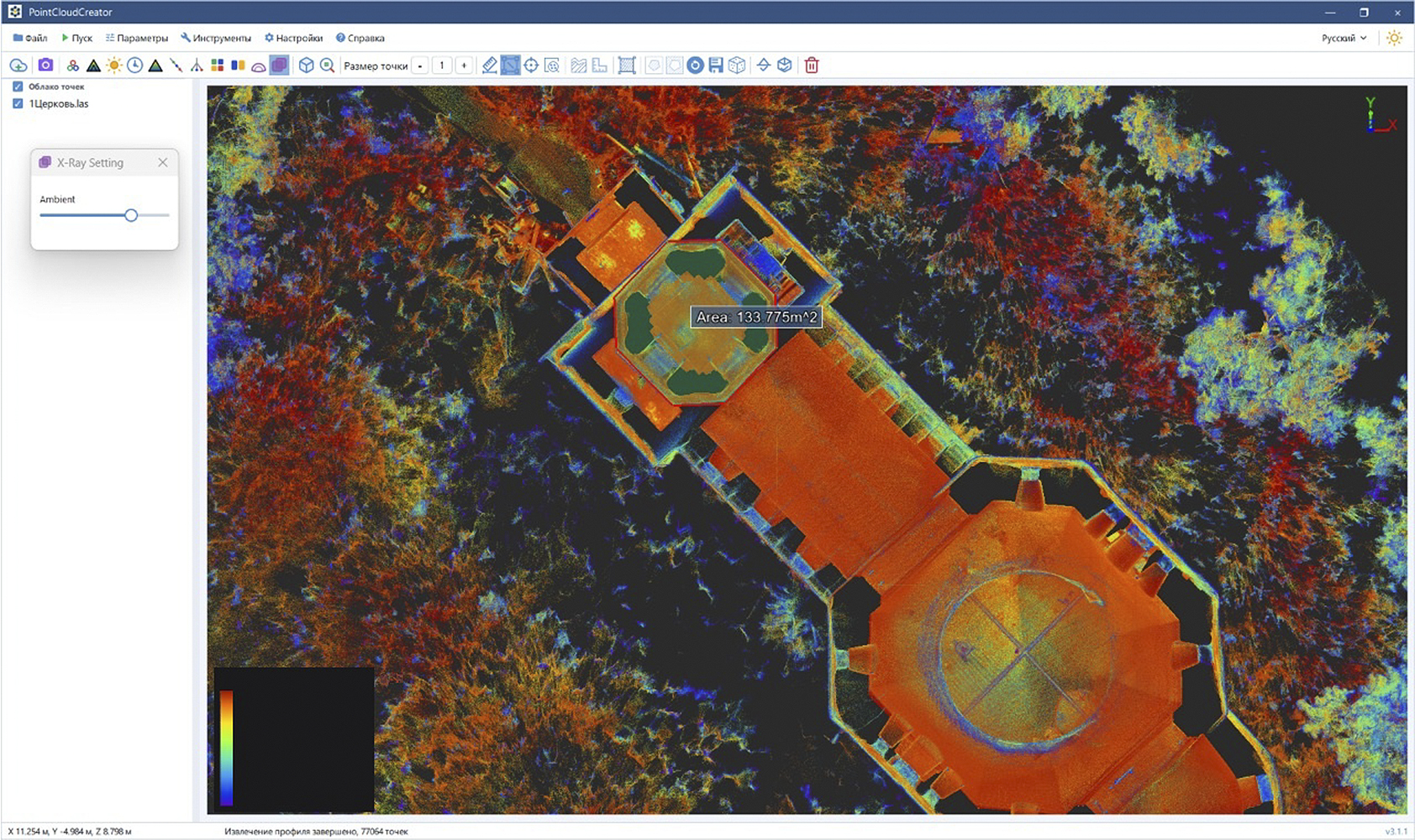
Task: Uncheck the 1Церковь.las layer checkbox
Action: (18, 103)
